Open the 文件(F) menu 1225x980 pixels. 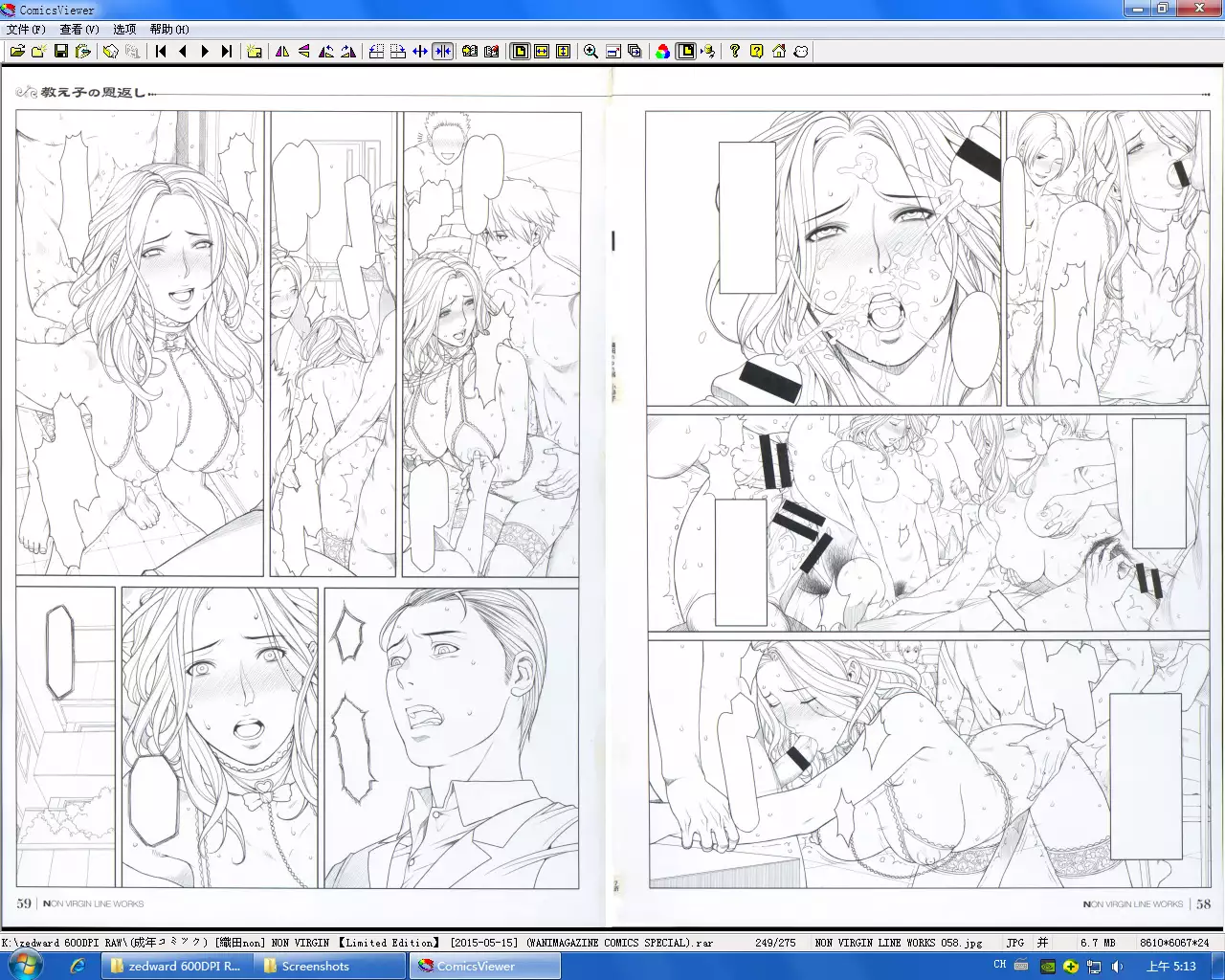26,30
